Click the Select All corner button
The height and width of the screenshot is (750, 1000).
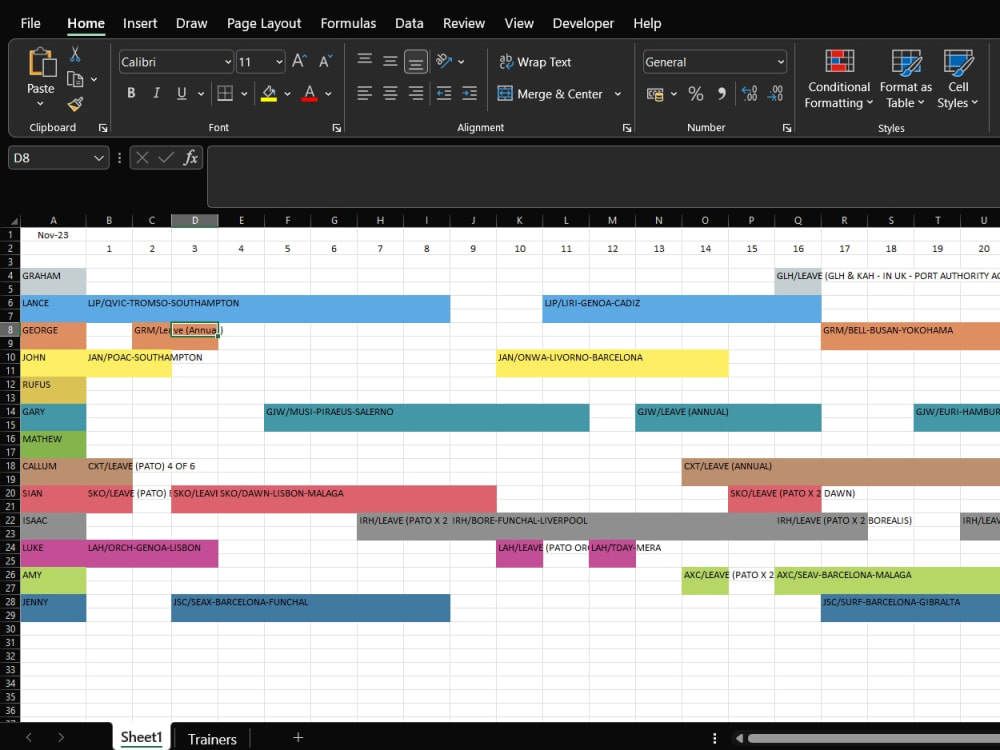coord(11,221)
